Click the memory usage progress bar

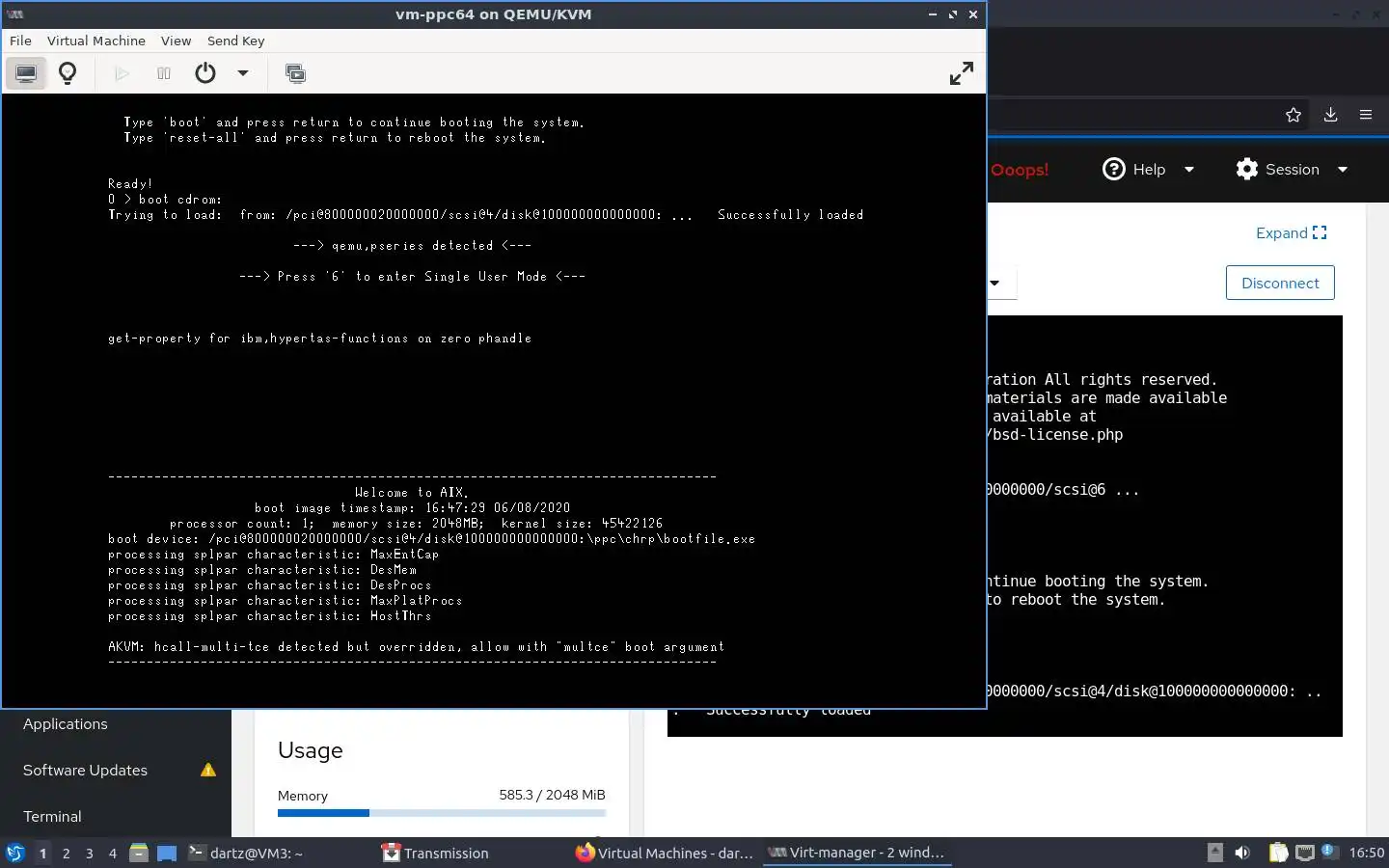tap(442, 813)
